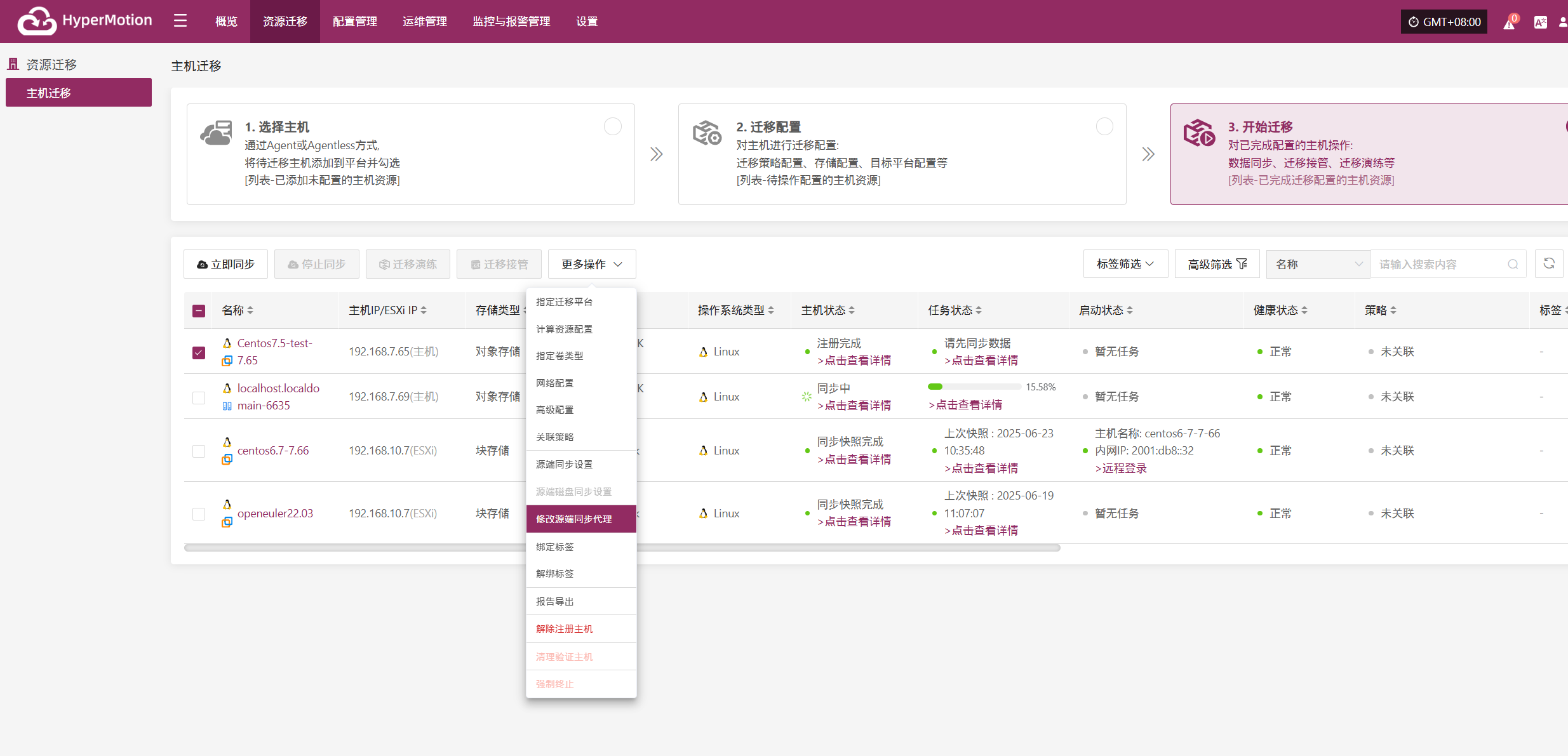The image size is (1568, 756).
Task: Switch to the 概览 top tab
Action: (x=226, y=22)
